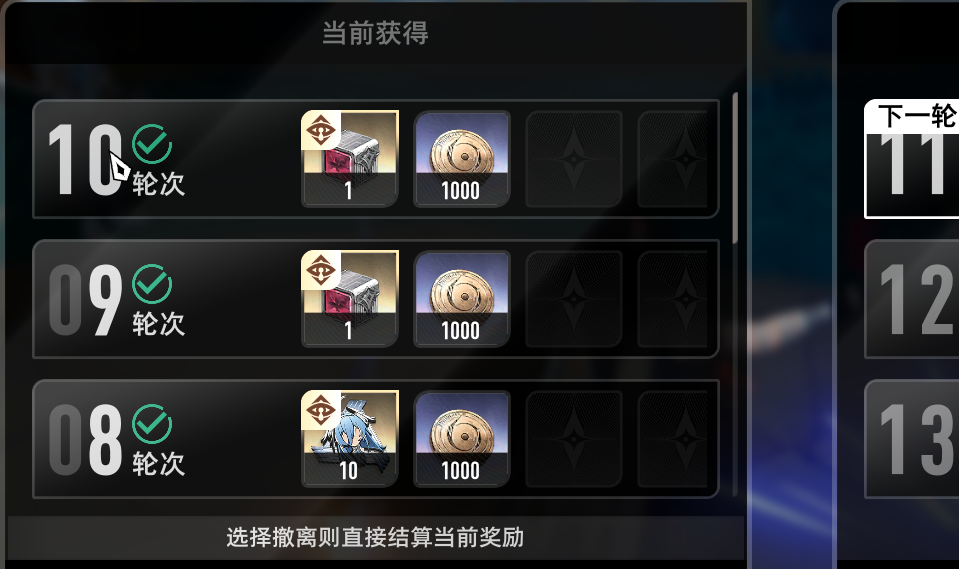
Task: Open the blue-haired character token in round 08
Action: tap(350, 439)
